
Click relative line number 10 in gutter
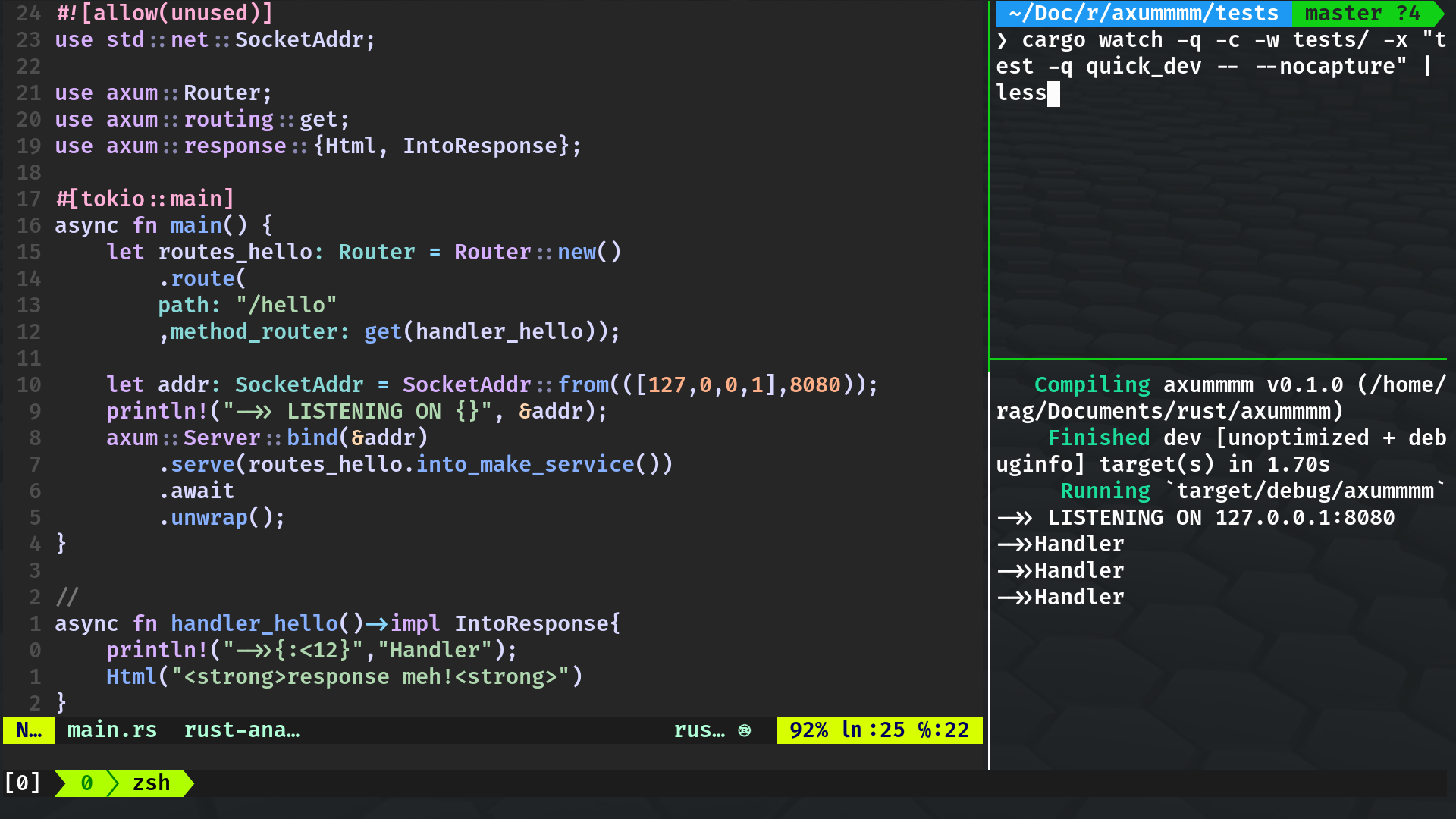(x=29, y=385)
